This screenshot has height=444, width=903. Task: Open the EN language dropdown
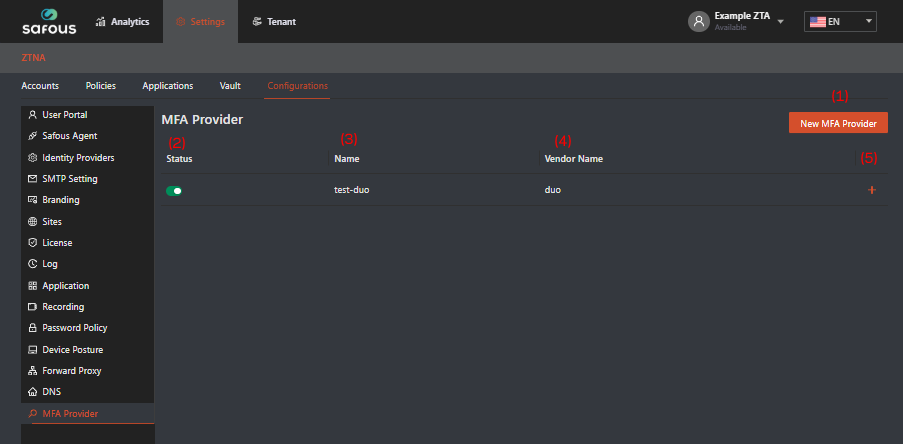pyautogui.click(x=840, y=21)
